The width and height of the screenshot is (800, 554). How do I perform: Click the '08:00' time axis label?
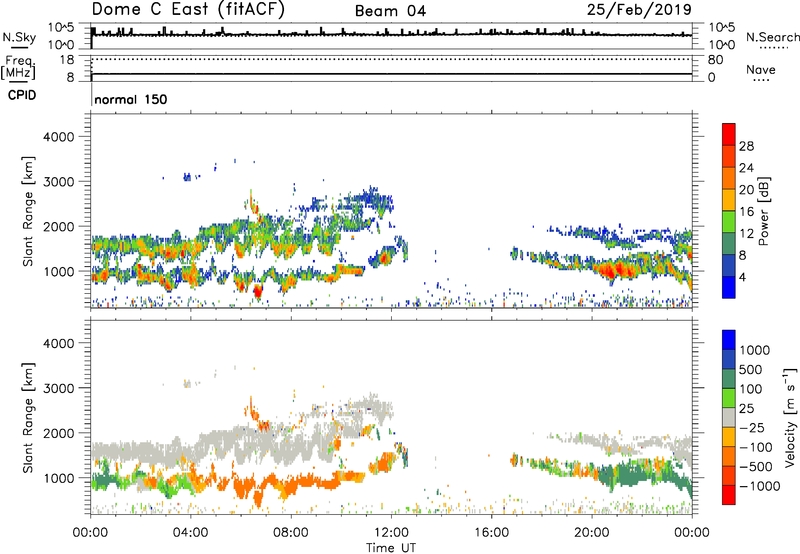(x=291, y=533)
